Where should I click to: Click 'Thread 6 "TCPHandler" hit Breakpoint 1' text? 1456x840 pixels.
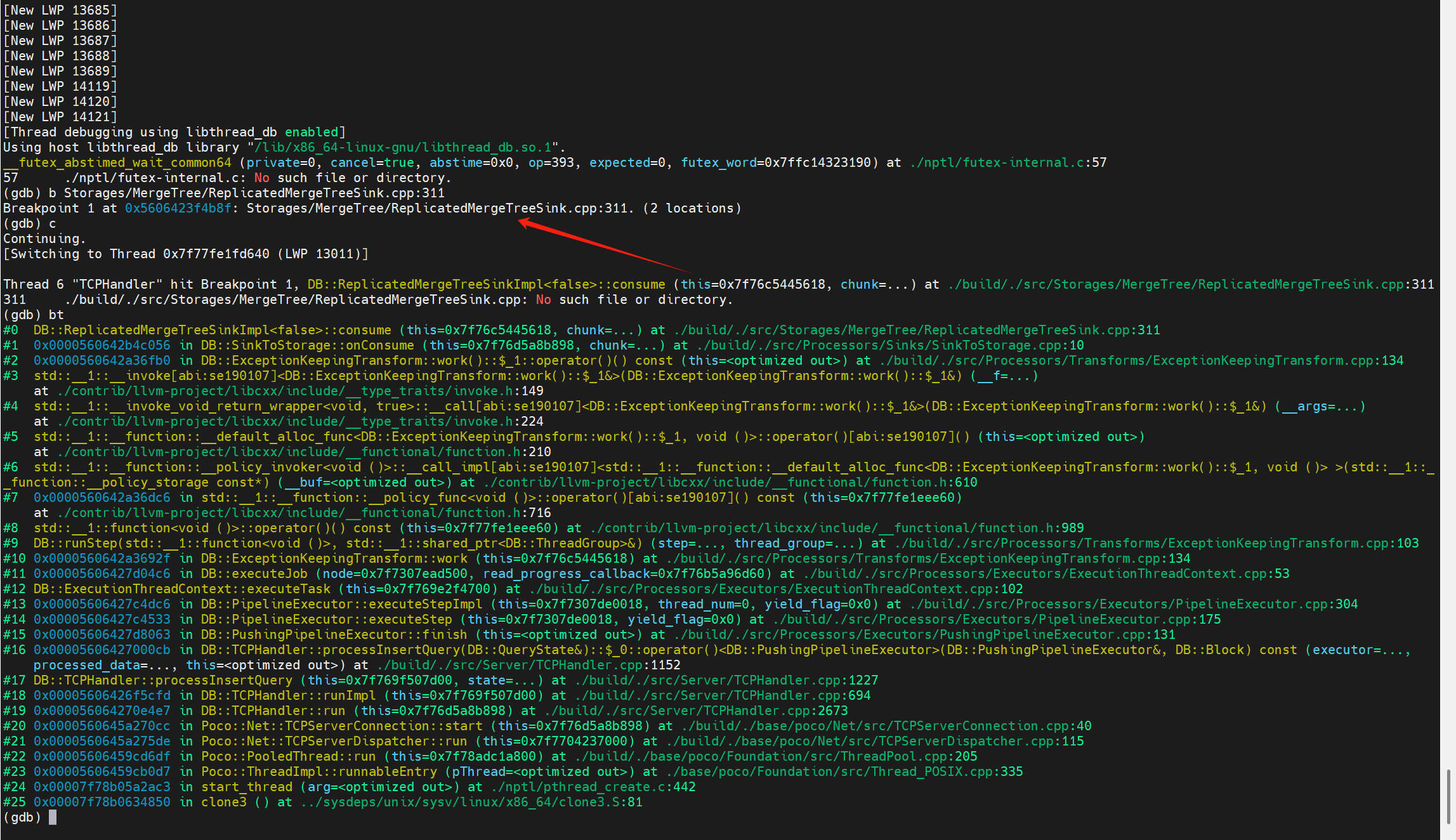pos(150,284)
